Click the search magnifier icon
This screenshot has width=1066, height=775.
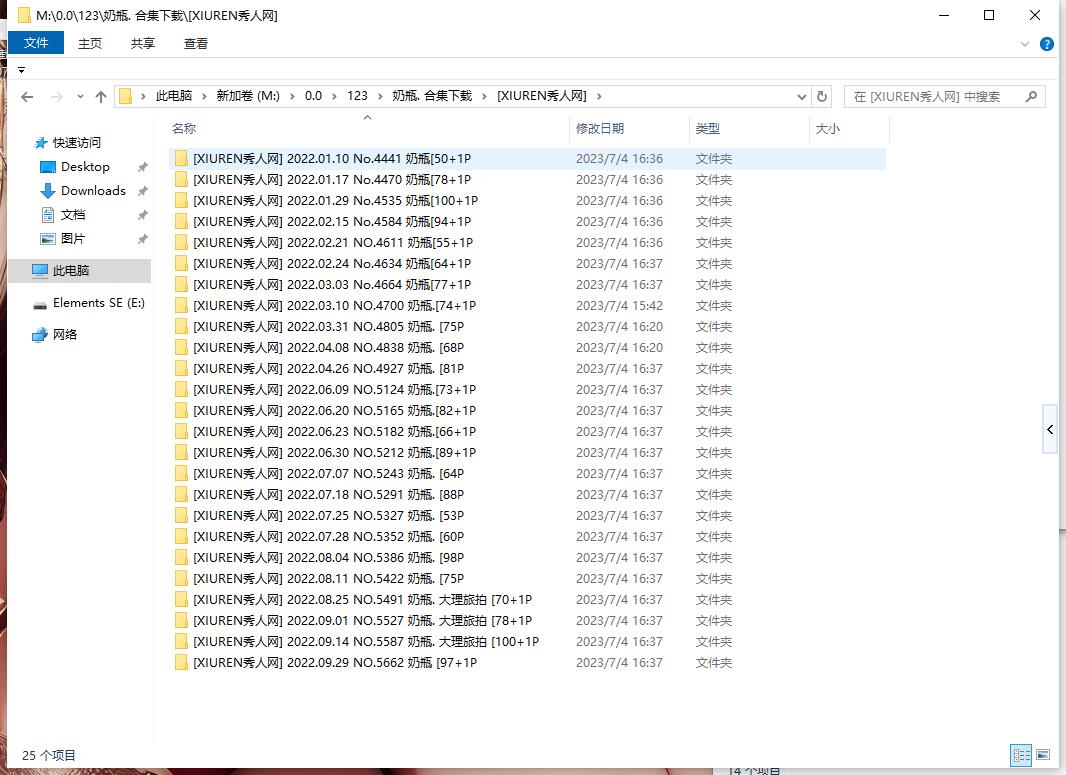[x=1031, y=97]
